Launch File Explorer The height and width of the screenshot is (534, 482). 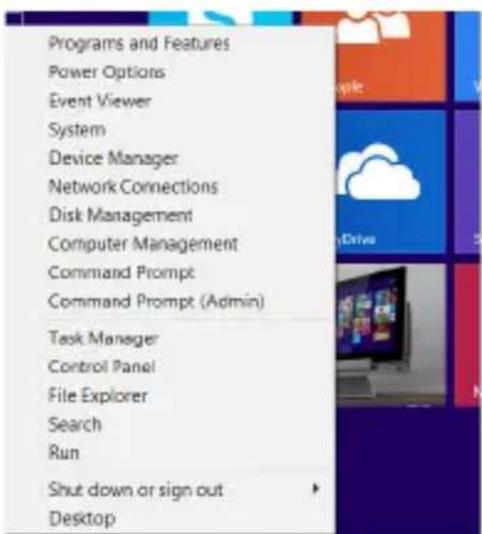(98, 396)
